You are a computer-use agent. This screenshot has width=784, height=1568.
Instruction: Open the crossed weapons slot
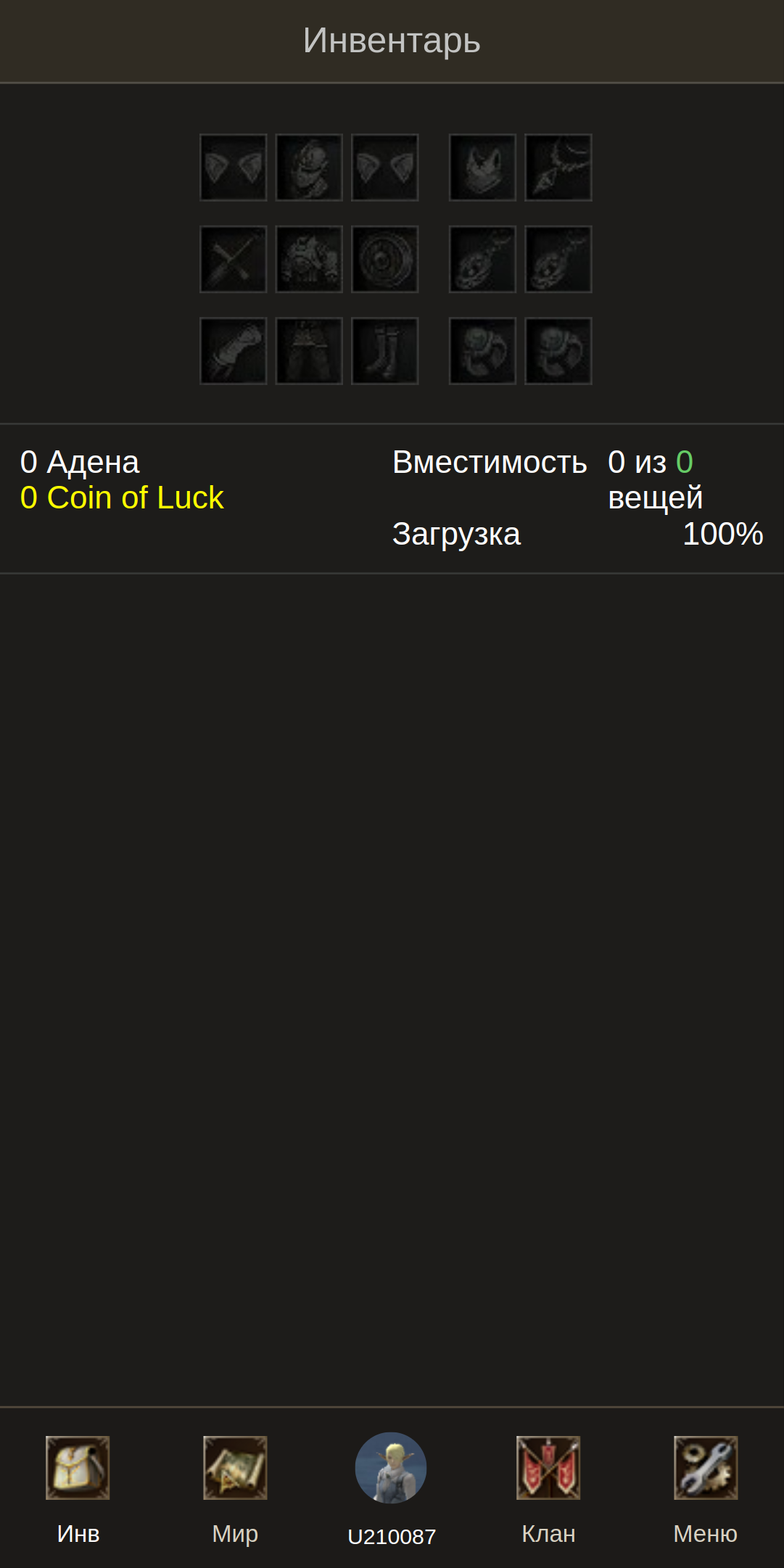[x=234, y=259]
